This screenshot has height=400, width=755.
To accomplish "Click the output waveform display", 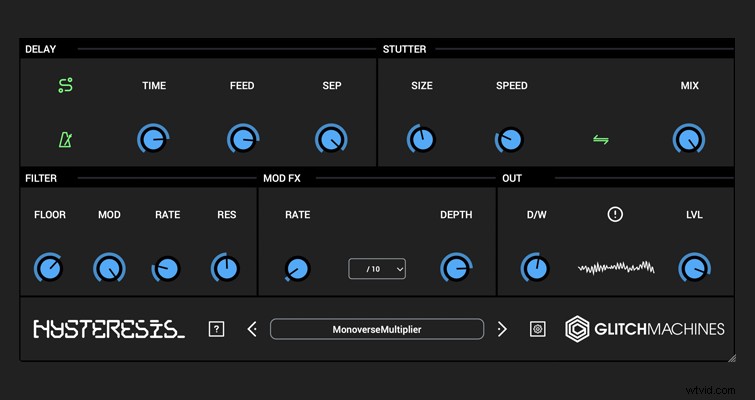I will click(x=616, y=268).
